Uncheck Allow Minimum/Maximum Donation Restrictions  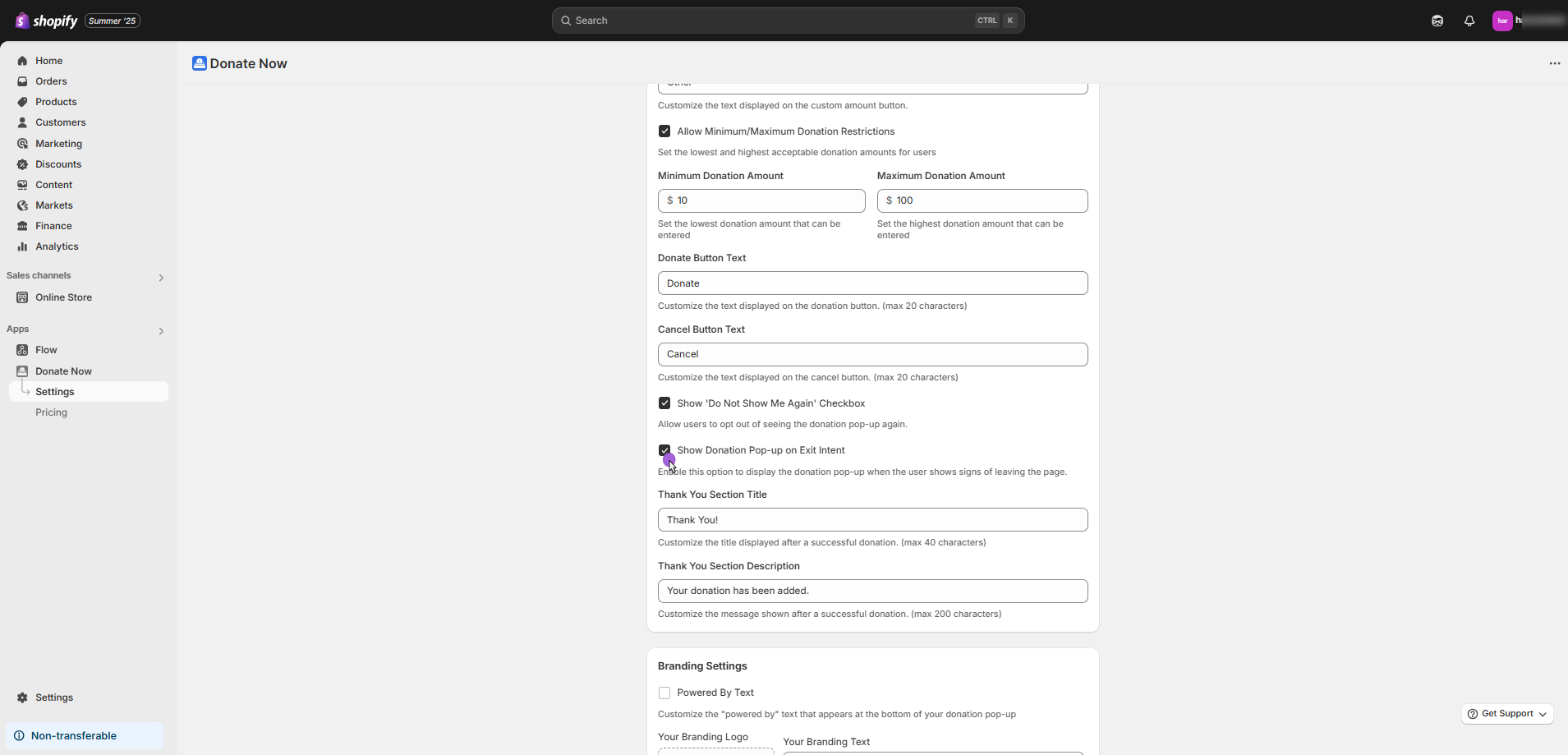click(664, 131)
